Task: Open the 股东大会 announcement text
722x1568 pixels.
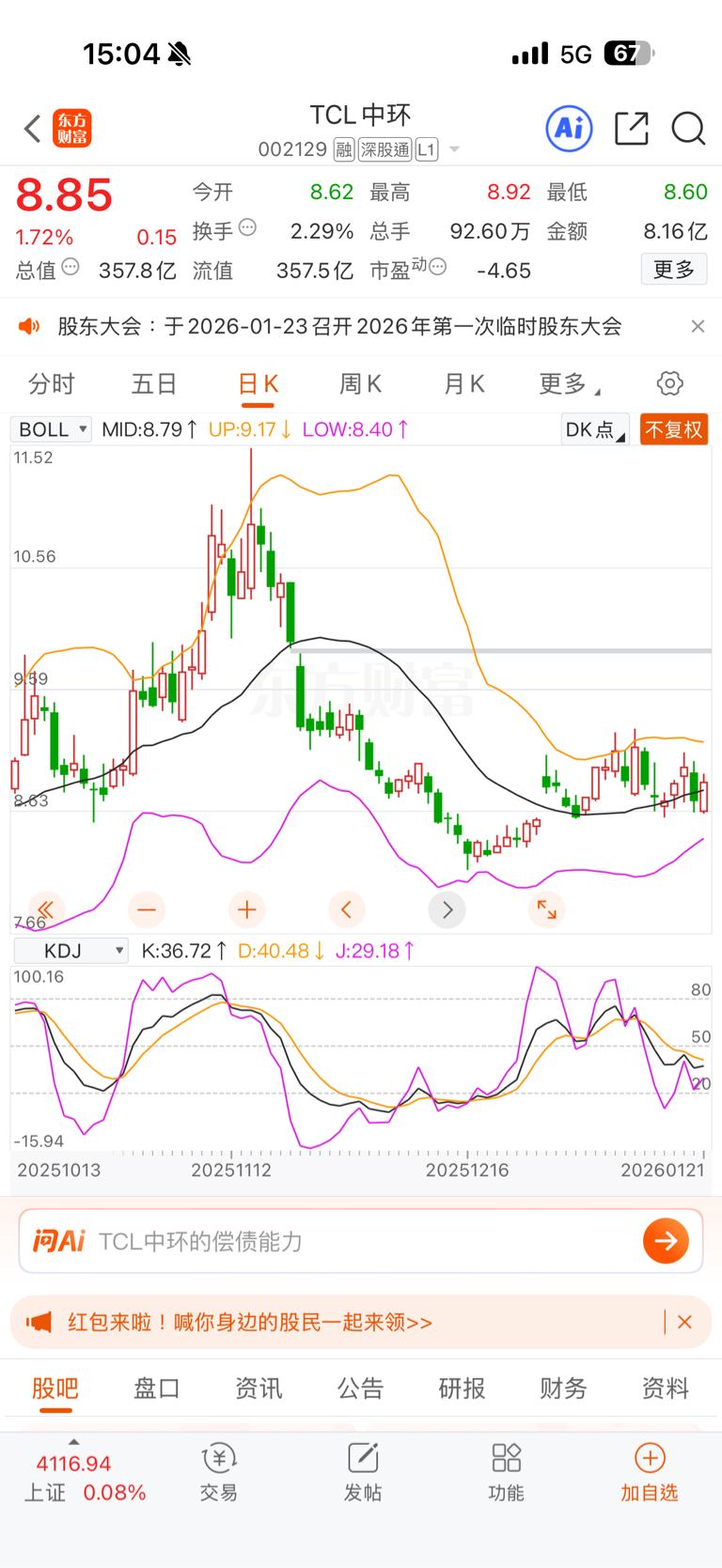Action: [x=339, y=326]
